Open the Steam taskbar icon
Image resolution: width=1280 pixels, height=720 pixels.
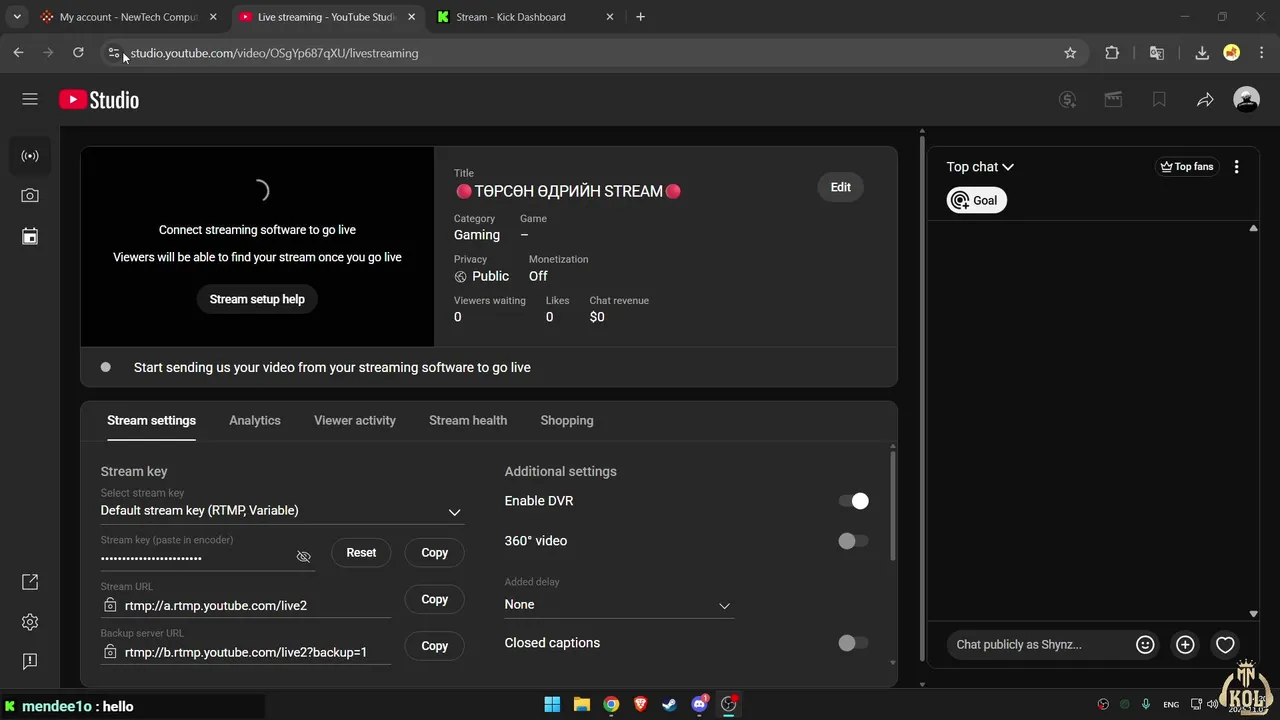pos(670,704)
